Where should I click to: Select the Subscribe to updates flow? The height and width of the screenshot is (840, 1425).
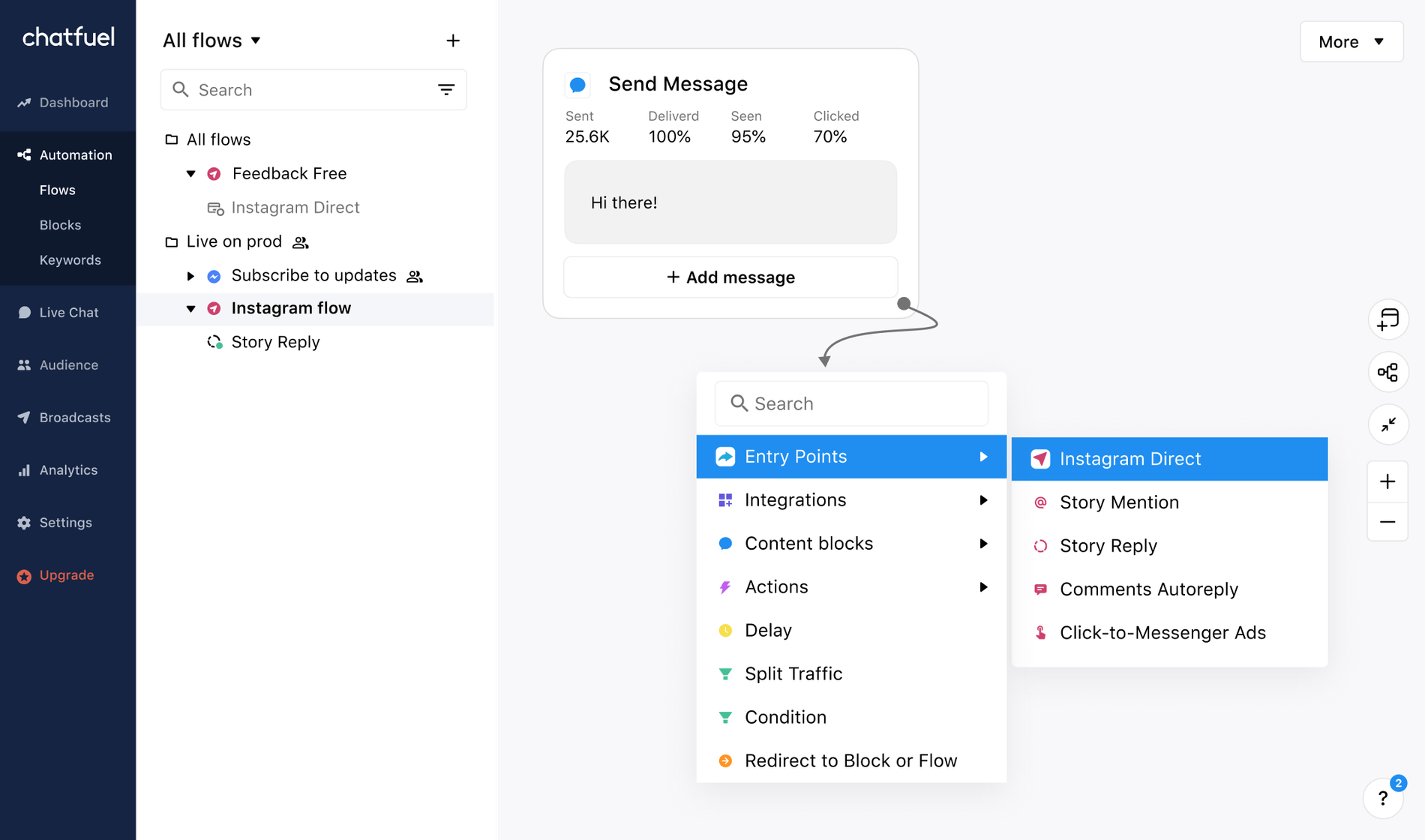313,276
